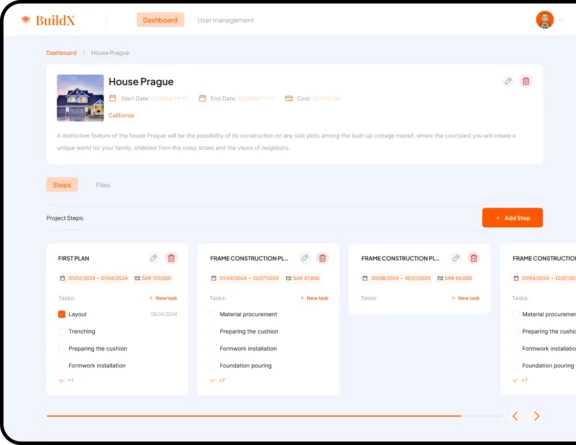Click calendar icon in SAR 60,000 step card
Image resolution: width=576 pixels, height=445 pixels.
point(365,278)
